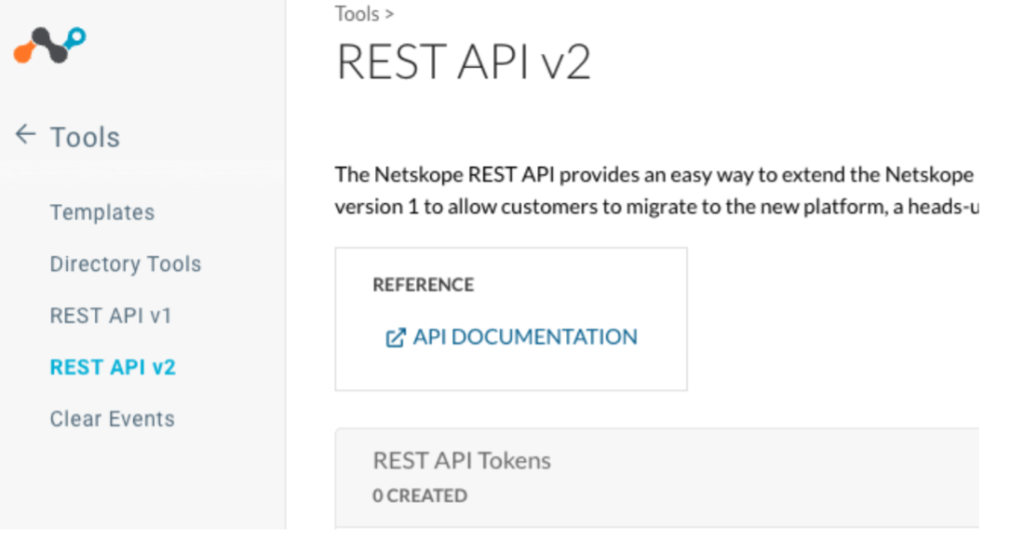Open Templates in the Tools sidebar
Image resolution: width=1024 pixels, height=542 pixels.
[x=103, y=212]
